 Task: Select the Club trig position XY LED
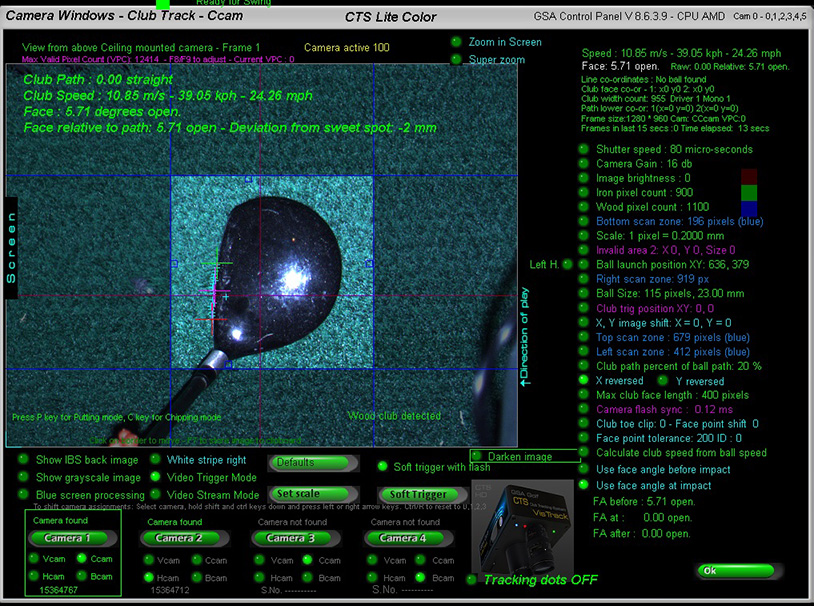[x=584, y=308]
